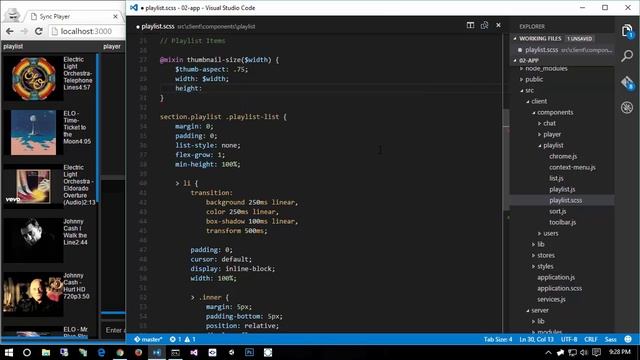Go back in the browser
This screenshot has width=640, height=360.
(10, 31)
